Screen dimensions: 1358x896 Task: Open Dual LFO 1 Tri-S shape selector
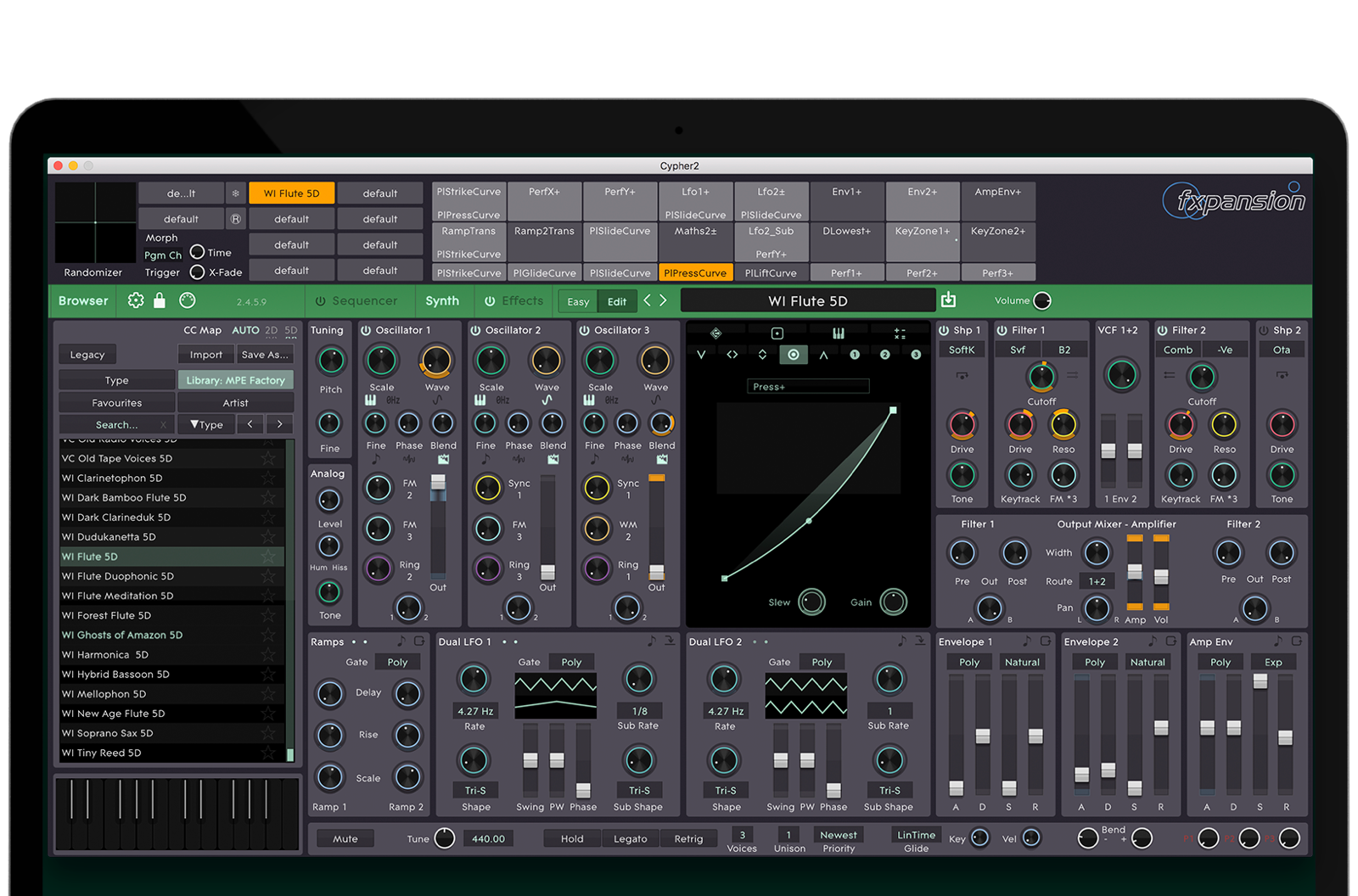click(x=474, y=790)
